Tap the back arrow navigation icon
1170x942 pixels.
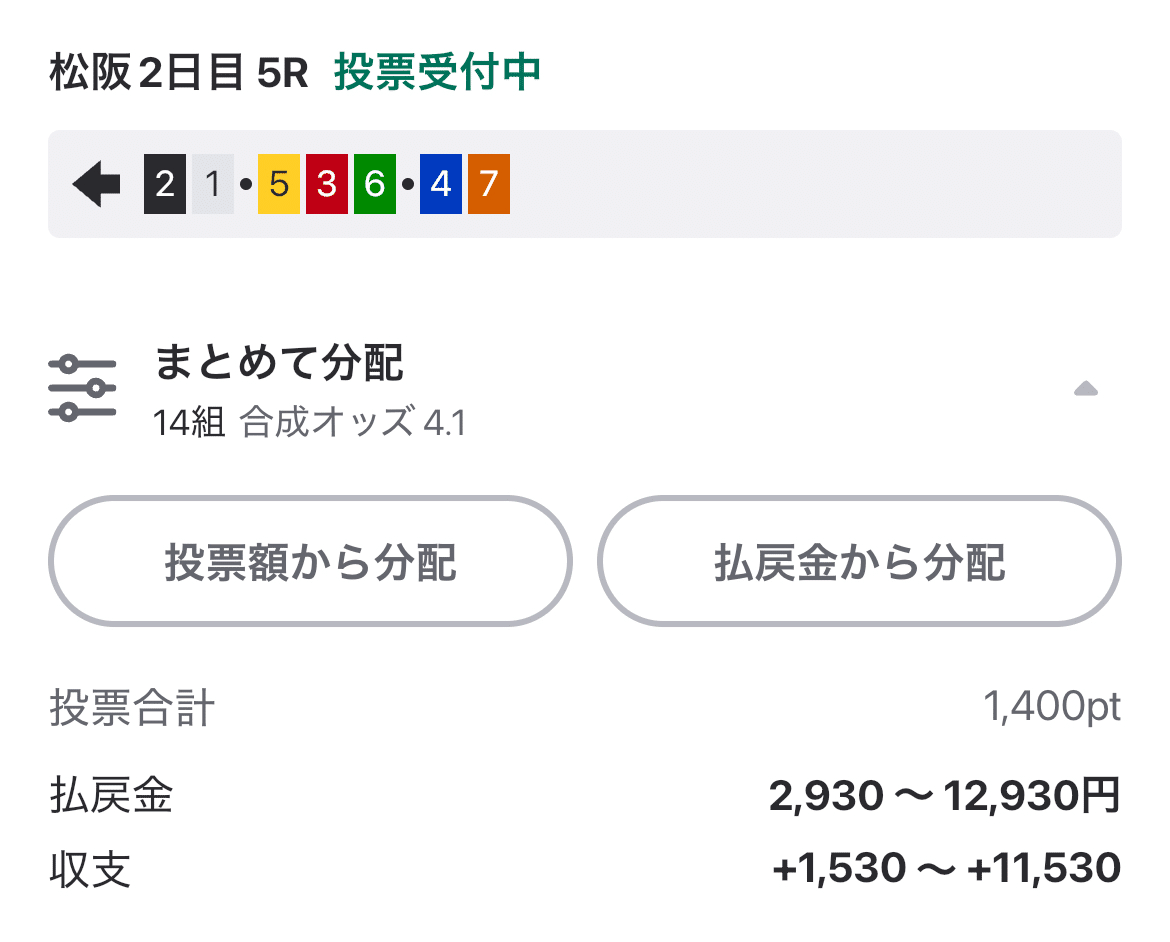[x=94, y=184]
